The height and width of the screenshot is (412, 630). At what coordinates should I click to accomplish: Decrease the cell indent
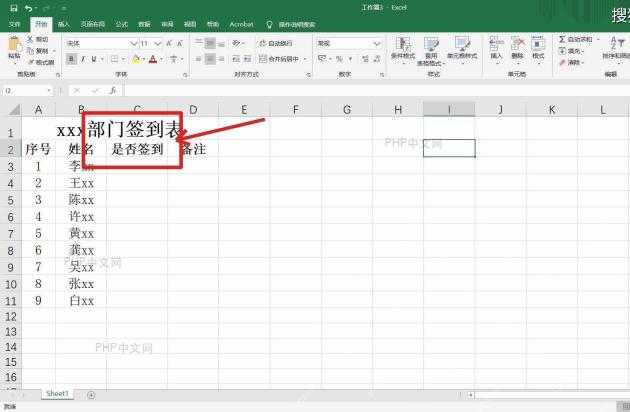pyautogui.click(x=236, y=59)
